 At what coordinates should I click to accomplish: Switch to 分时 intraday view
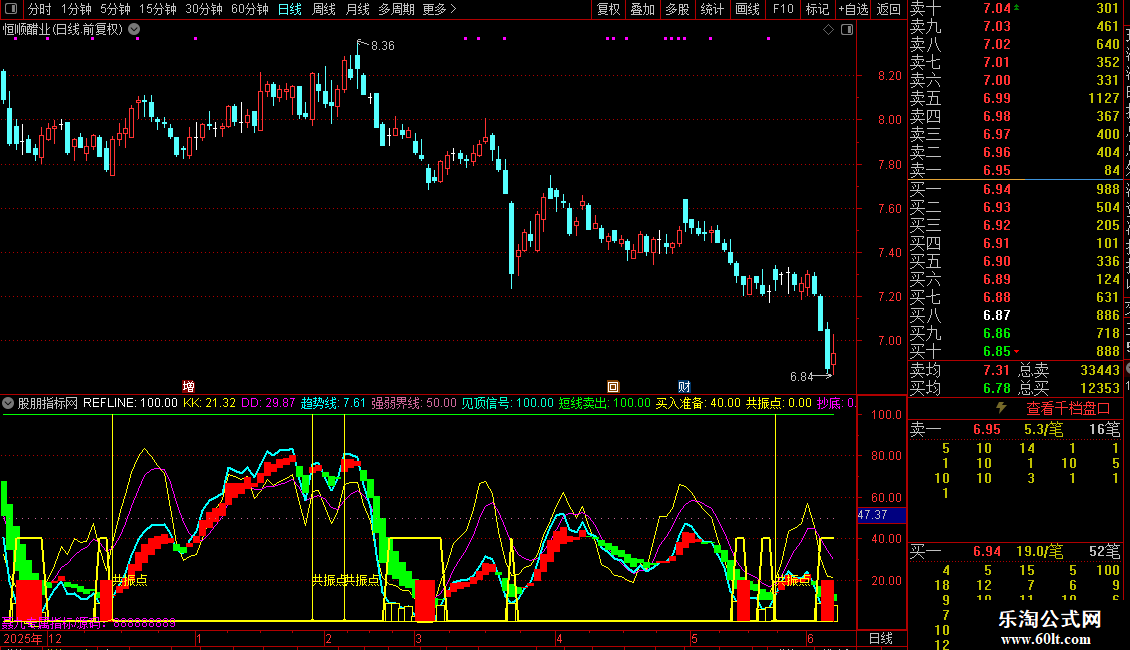pos(40,9)
